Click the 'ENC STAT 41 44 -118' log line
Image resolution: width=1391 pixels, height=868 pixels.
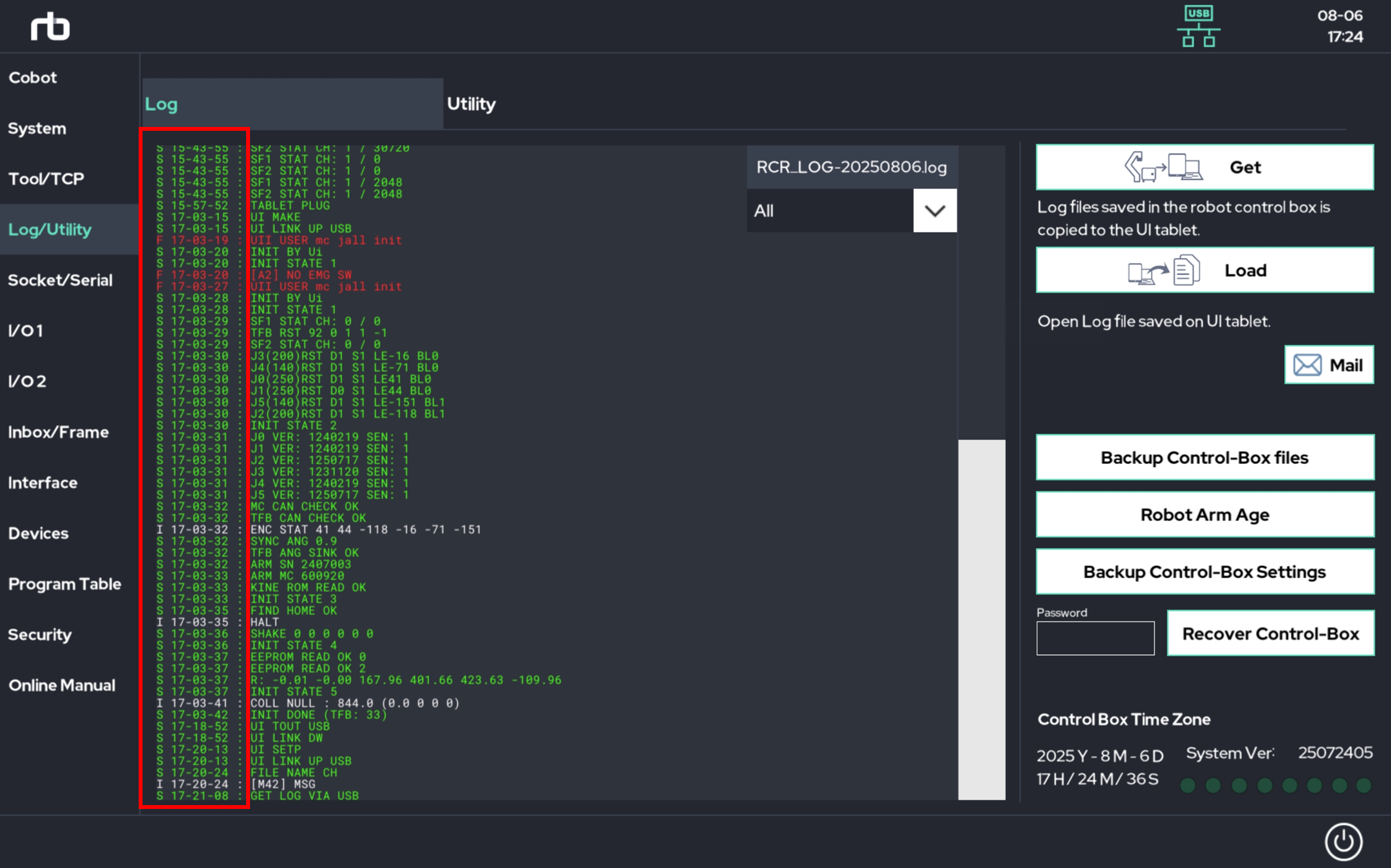tap(319, 529)
